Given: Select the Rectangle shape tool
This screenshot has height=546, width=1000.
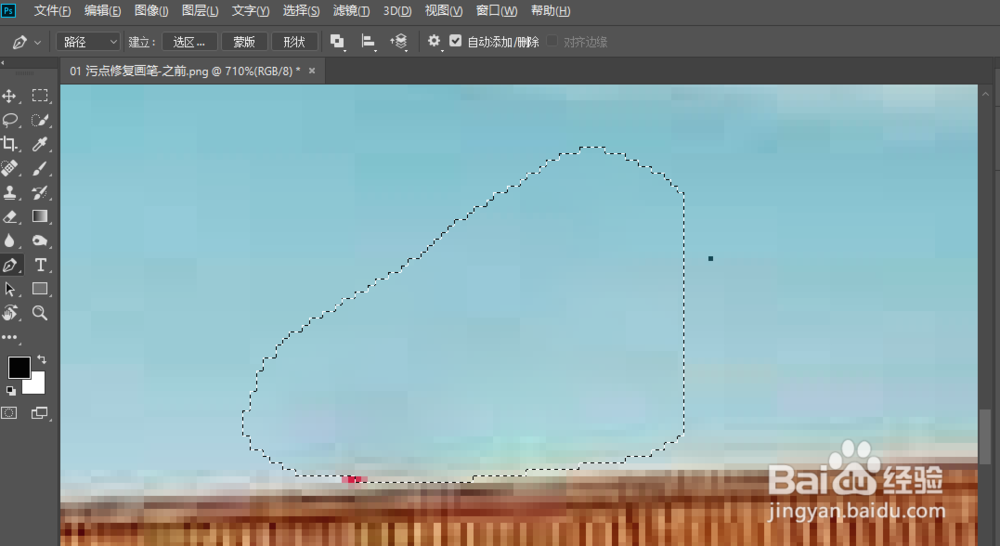Looking at the screenshot, I should point(40,289).
